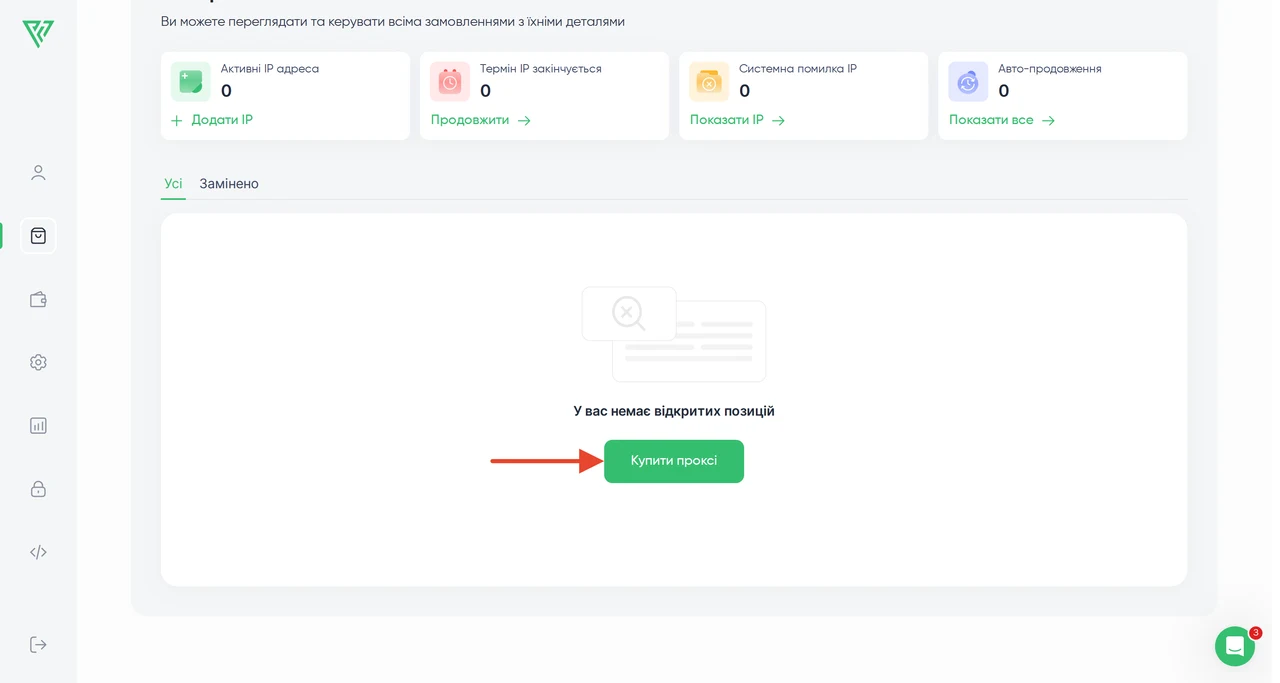Click the Додати IP link
The height and width of the screenshot is (683, 1280).
tap(222, 120)
